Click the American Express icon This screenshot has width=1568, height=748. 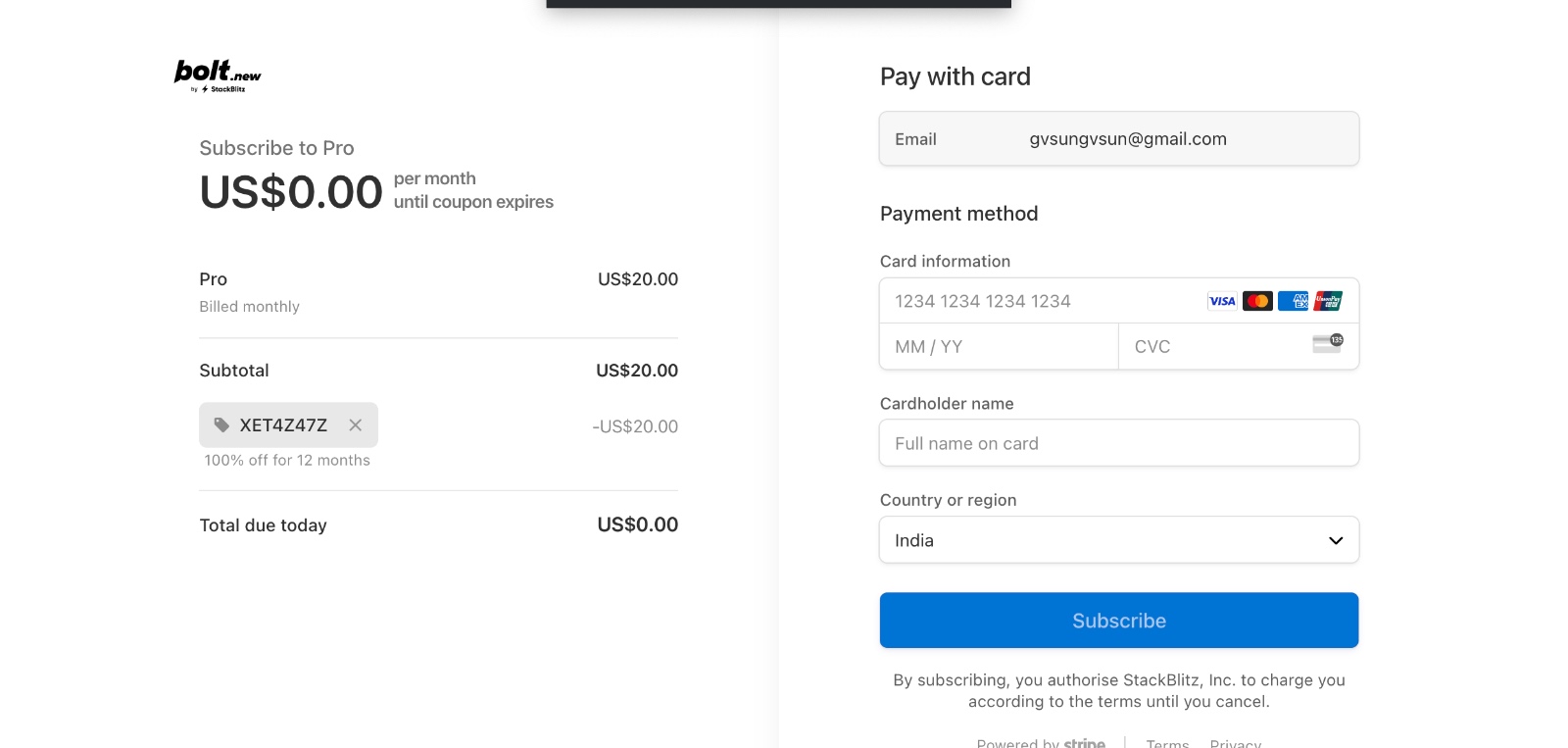coord(1293,301)
